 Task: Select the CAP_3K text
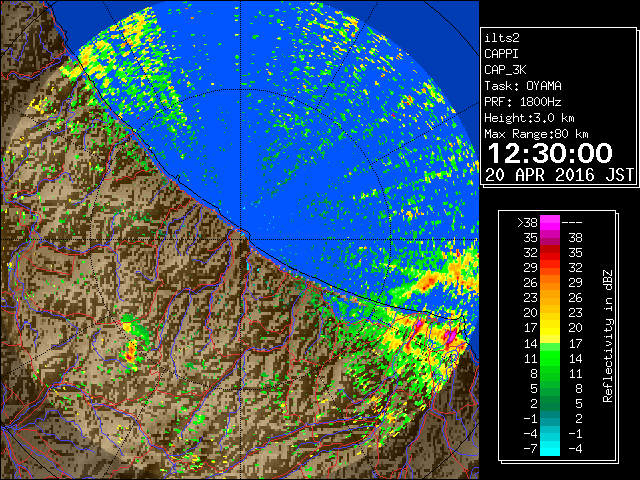click(505, 70)
